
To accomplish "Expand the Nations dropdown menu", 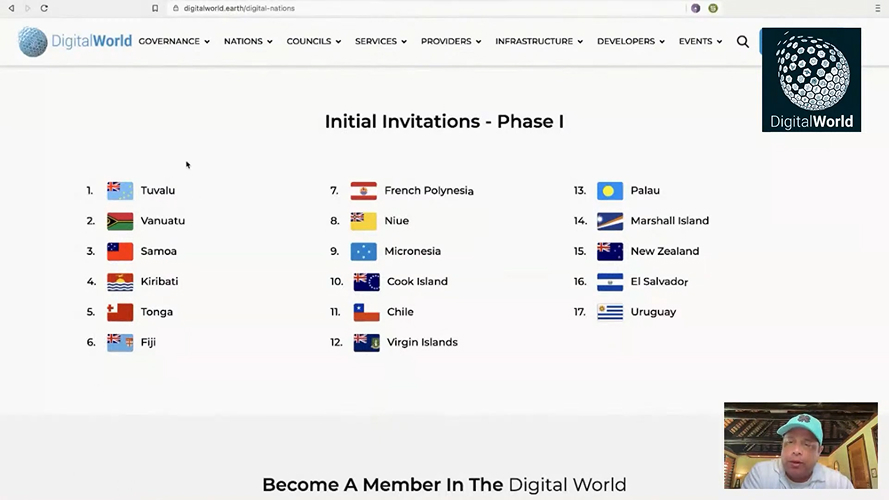I will point(248,42).
